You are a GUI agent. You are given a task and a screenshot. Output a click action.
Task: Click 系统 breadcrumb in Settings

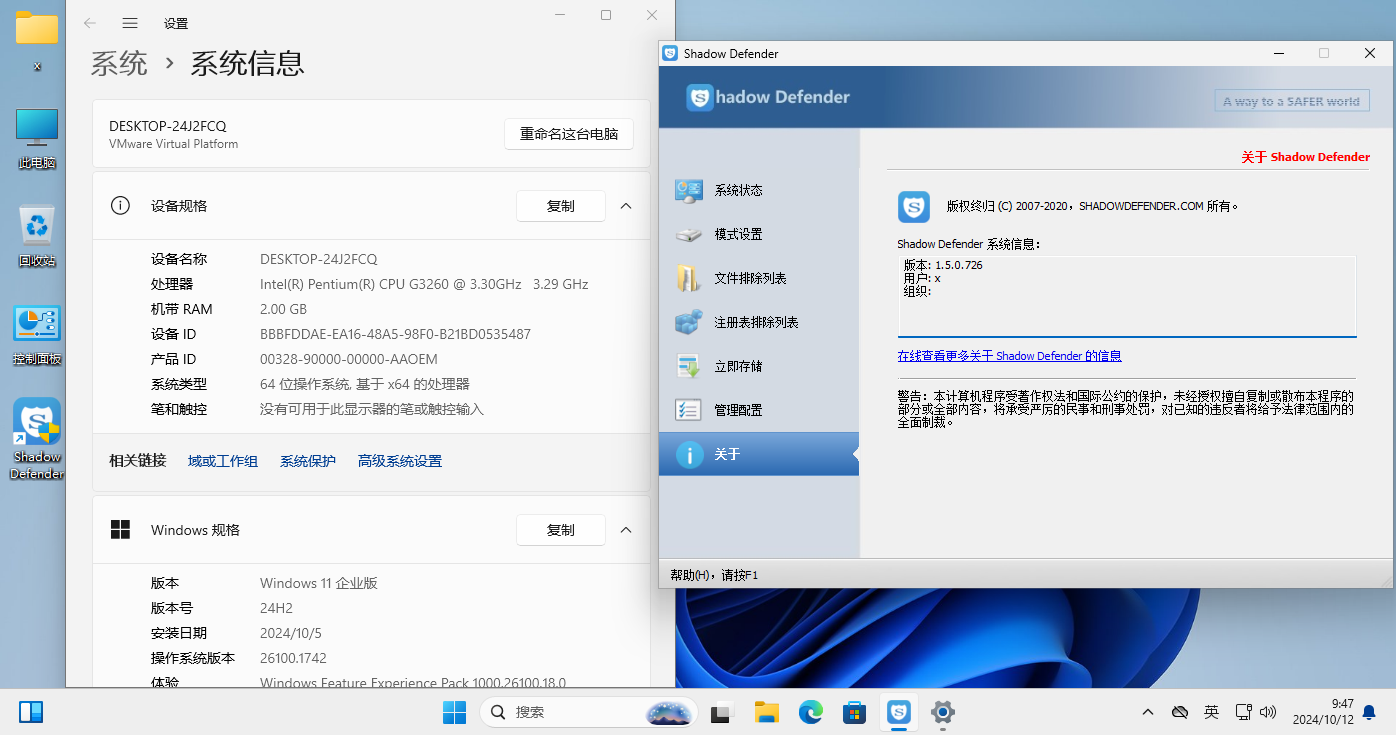pos(119,64)
